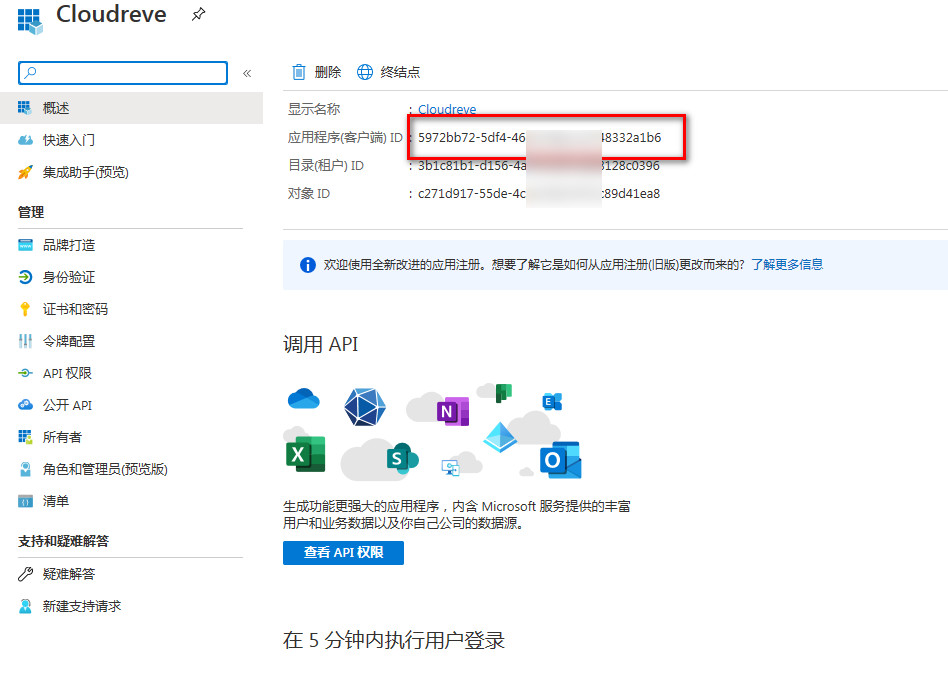948x696 pixels.
Task: Click the magnifier search icon
Action: pos(30,73)
